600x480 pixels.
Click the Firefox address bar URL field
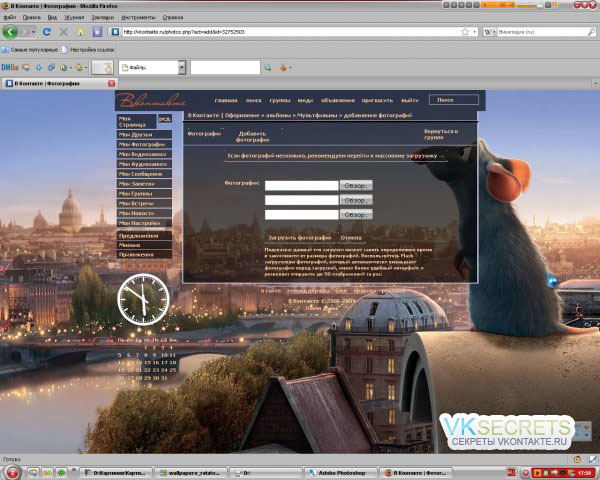(x=291, y=32)
